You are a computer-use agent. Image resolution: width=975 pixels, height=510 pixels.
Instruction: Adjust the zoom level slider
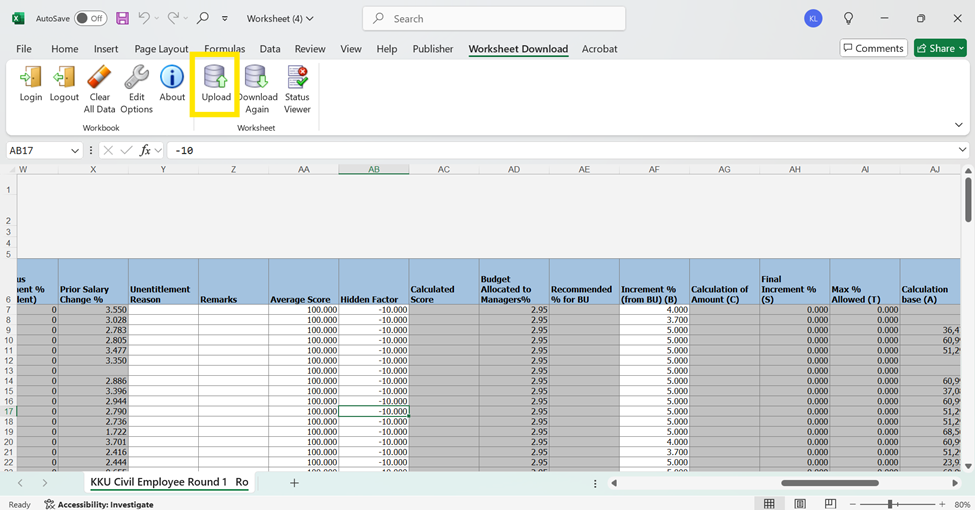(x=890, y=504)
